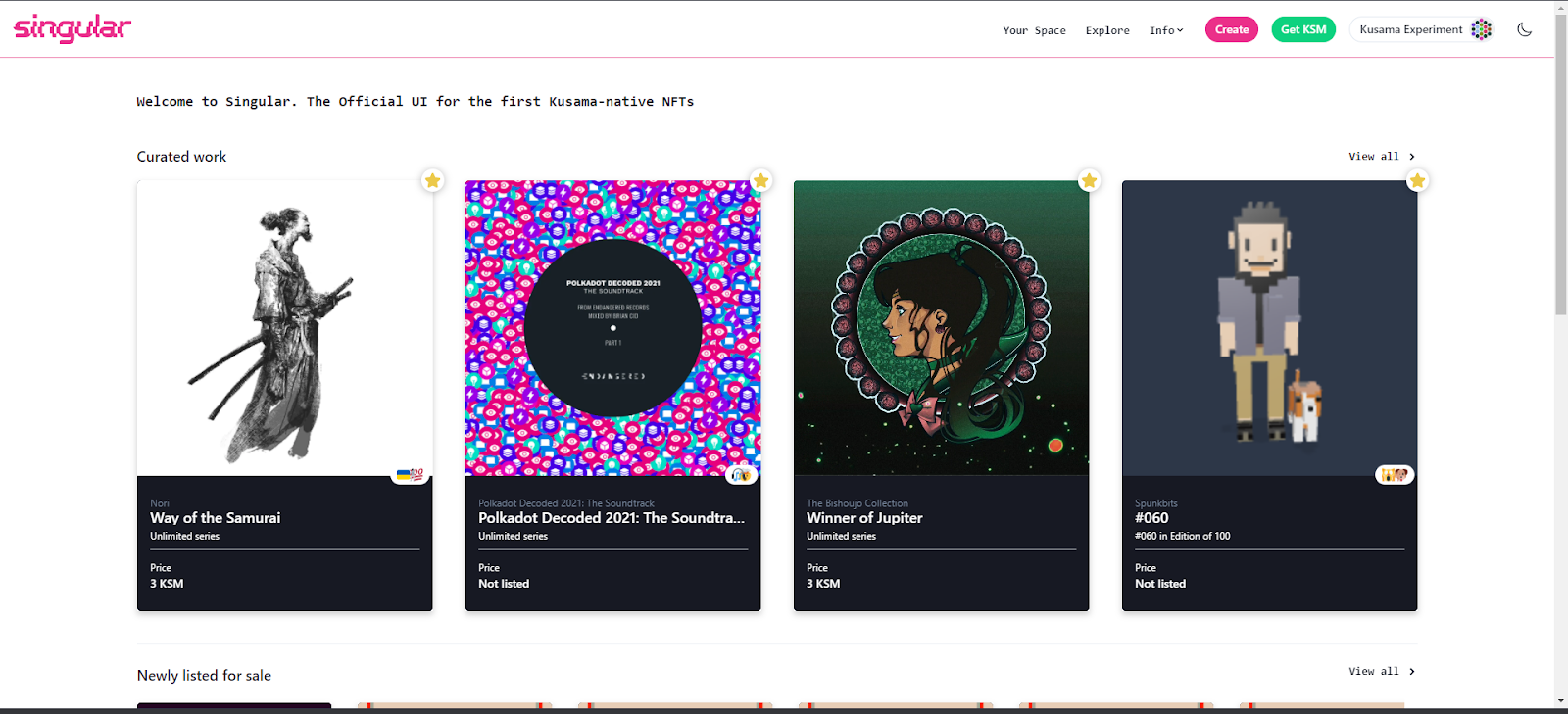Open Your Space page
This screenshot has width=1568, height=714.
tap(1034, 30)
